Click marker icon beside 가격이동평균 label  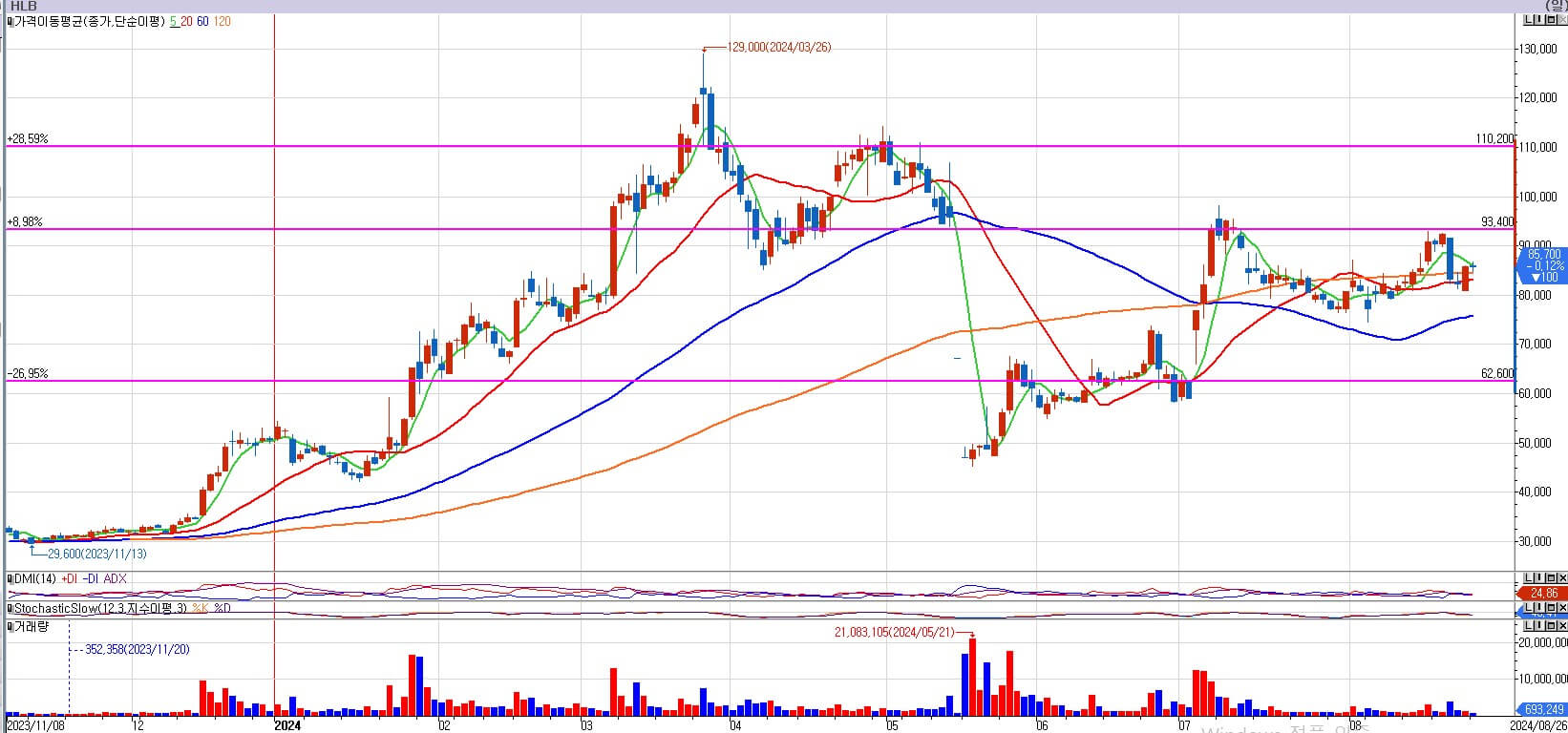point(11,21)
